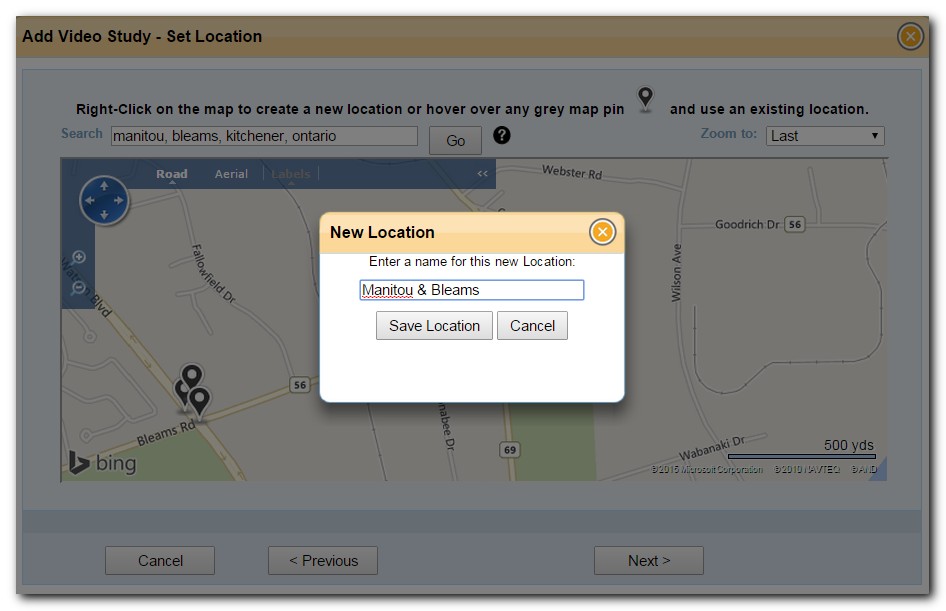This screenshot has height=611, width=946.
Task: Open the Zoom to dropdown
Action: [825, 135]
